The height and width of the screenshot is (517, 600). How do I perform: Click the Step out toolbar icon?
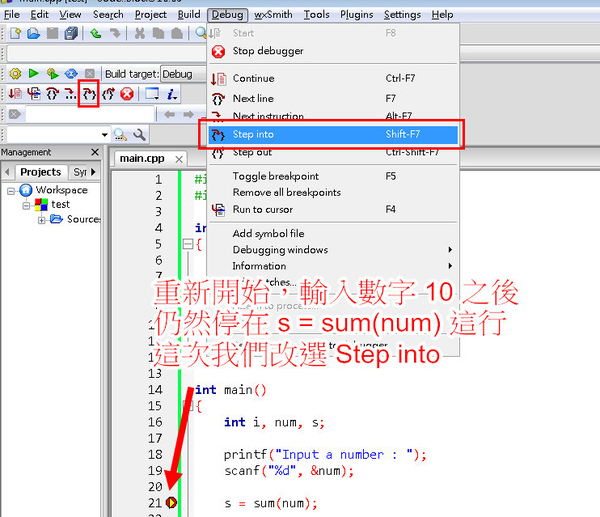(x=108, y=93)
